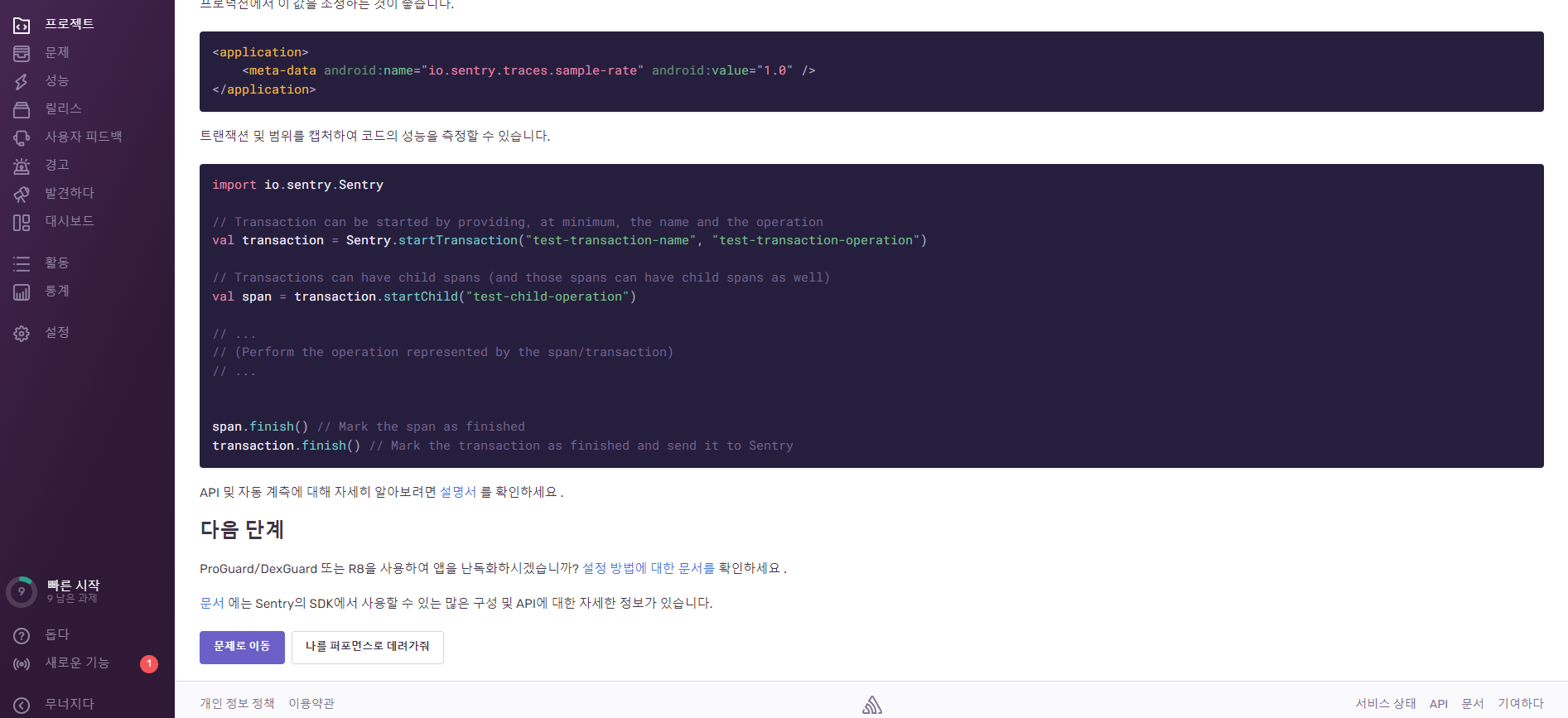This screenshot has width=1568, height=718.
Task: Open the 프로젝트 projects icon in sidebar
Action: [x=22, y=25]
